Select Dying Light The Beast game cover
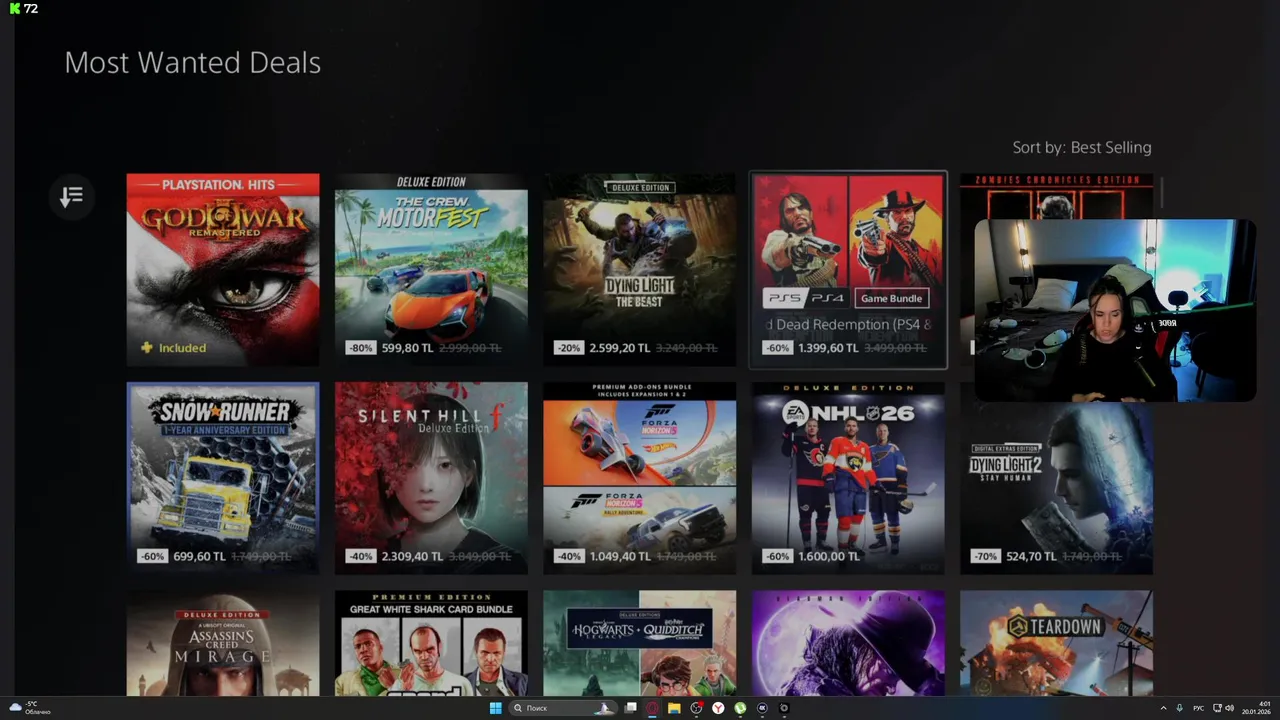1280x720 pixels. point(640,269)
